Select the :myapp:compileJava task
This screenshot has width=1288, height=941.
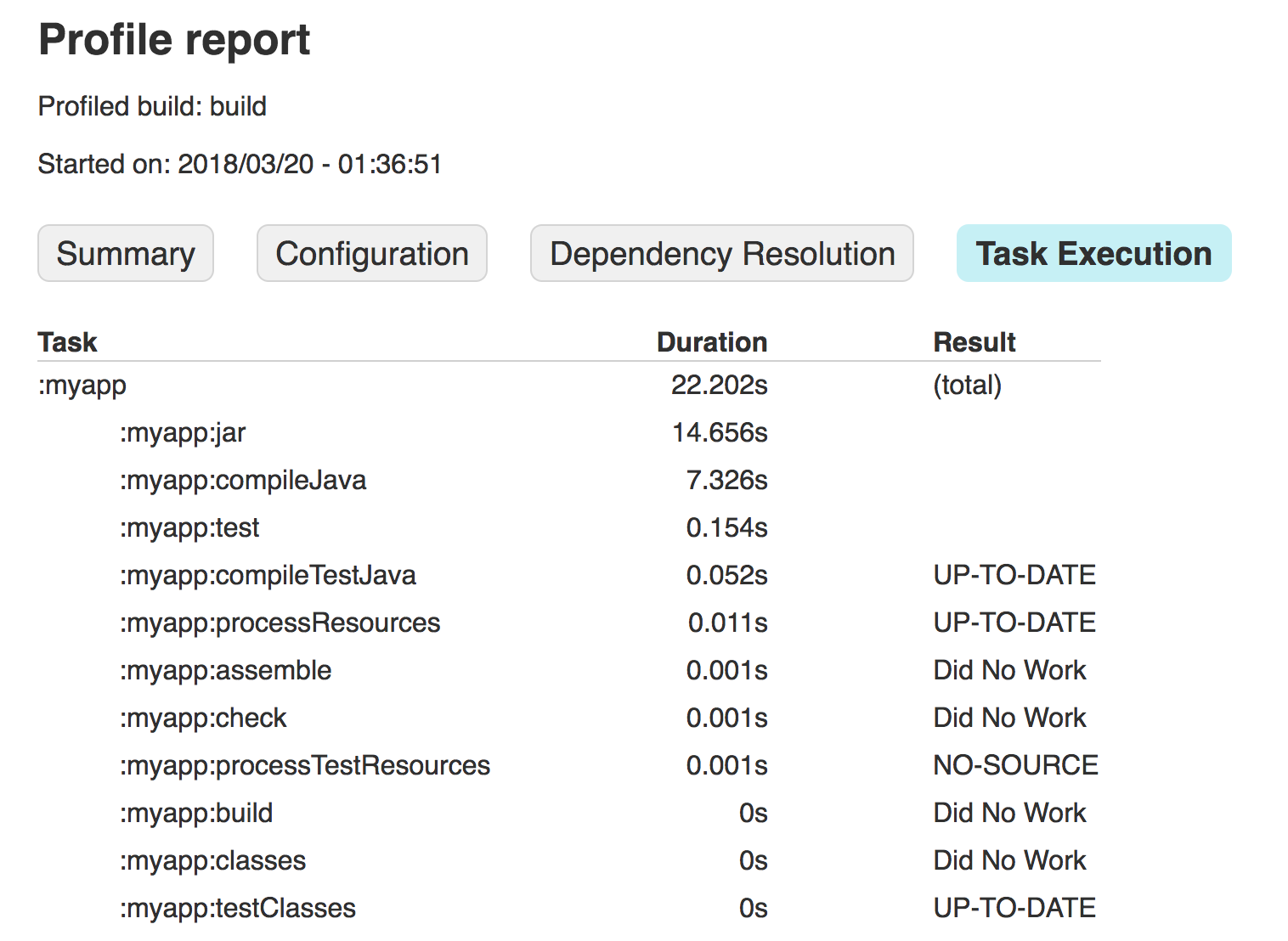point(243,481)
